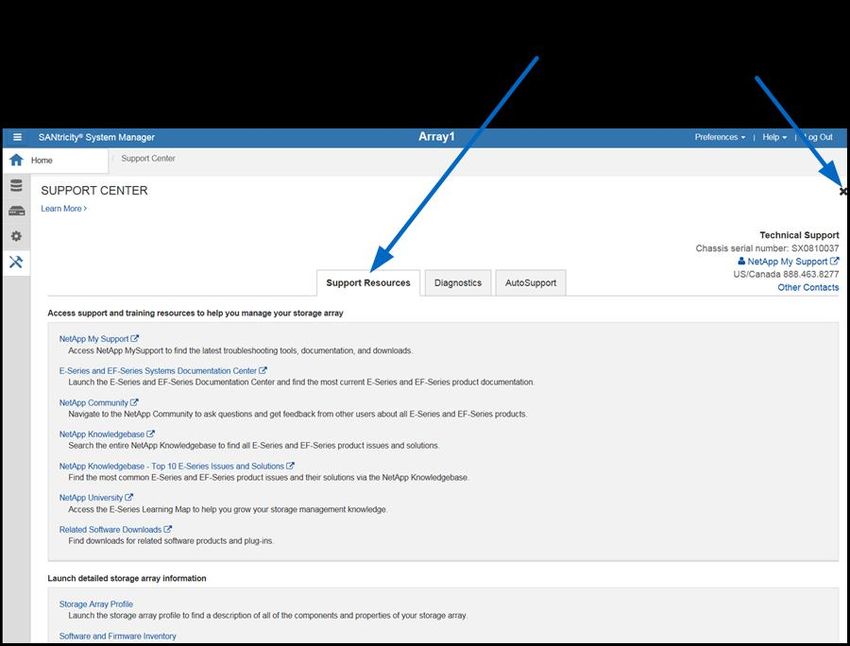Click the chassis serial number SX0810037
This screenshot has width=850, height=646.
tap(815, 248)
